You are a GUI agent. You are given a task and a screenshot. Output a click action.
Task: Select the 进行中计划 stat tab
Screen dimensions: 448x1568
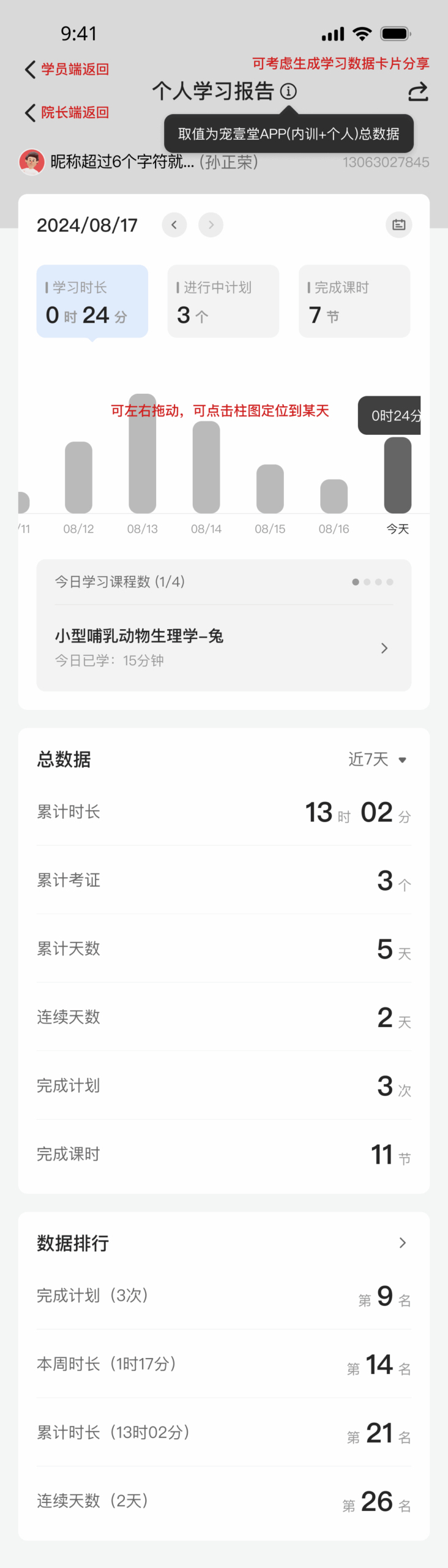[x=223, y=301]
